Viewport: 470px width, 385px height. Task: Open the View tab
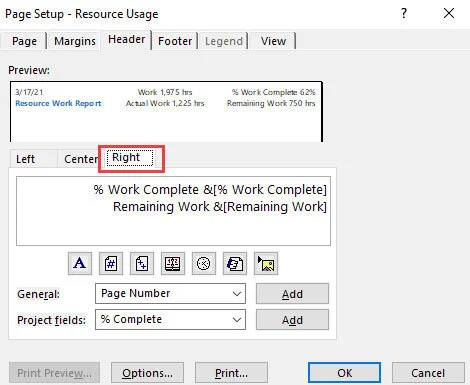[x=273, y=41]
